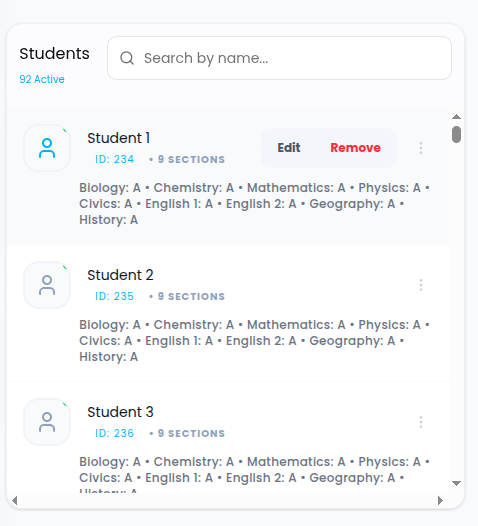Click 9 SECTIONS under Student 2
The height and width of the screenshot is (526, 478).
(191, 297)
